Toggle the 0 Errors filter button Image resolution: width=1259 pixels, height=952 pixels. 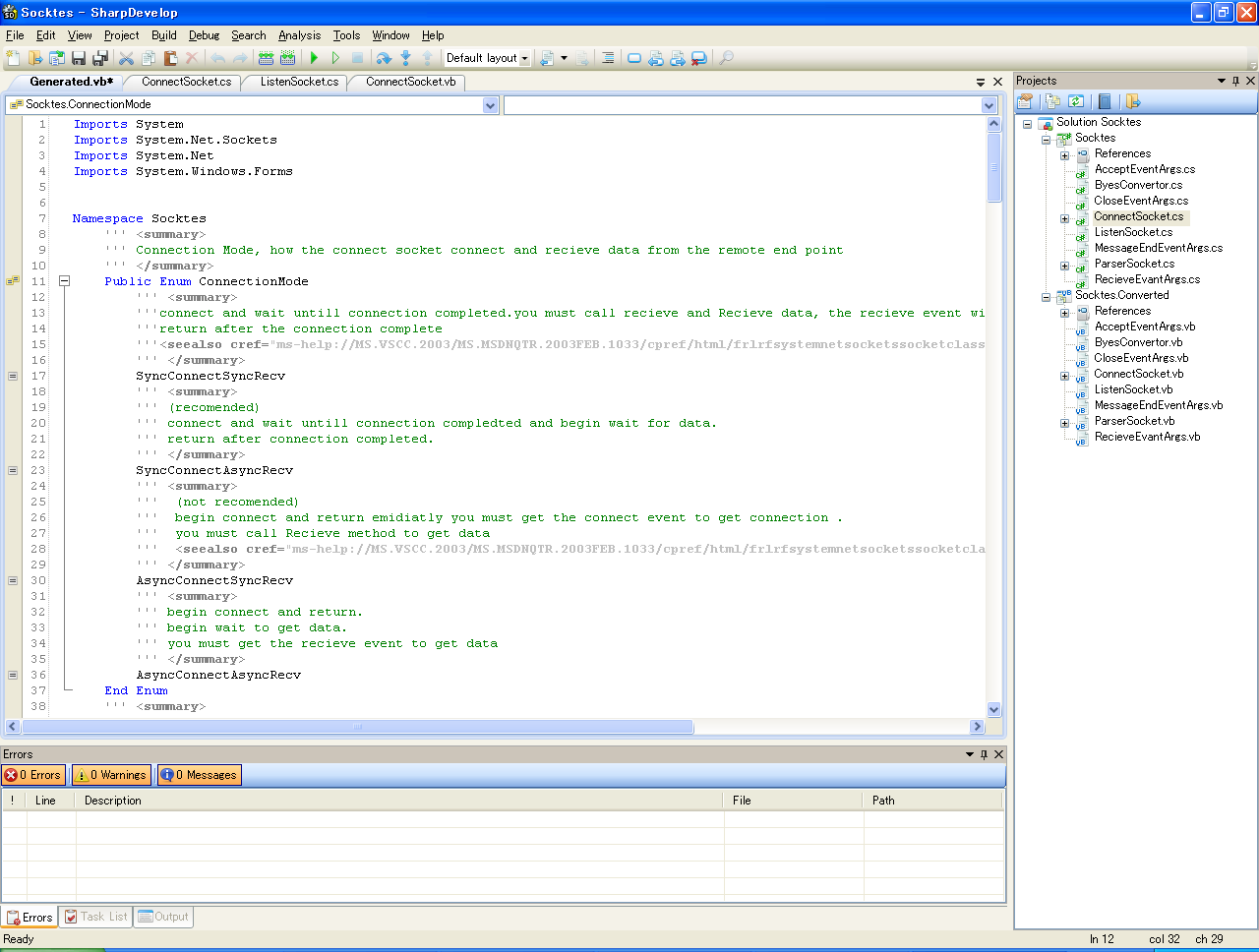point(33,775)
